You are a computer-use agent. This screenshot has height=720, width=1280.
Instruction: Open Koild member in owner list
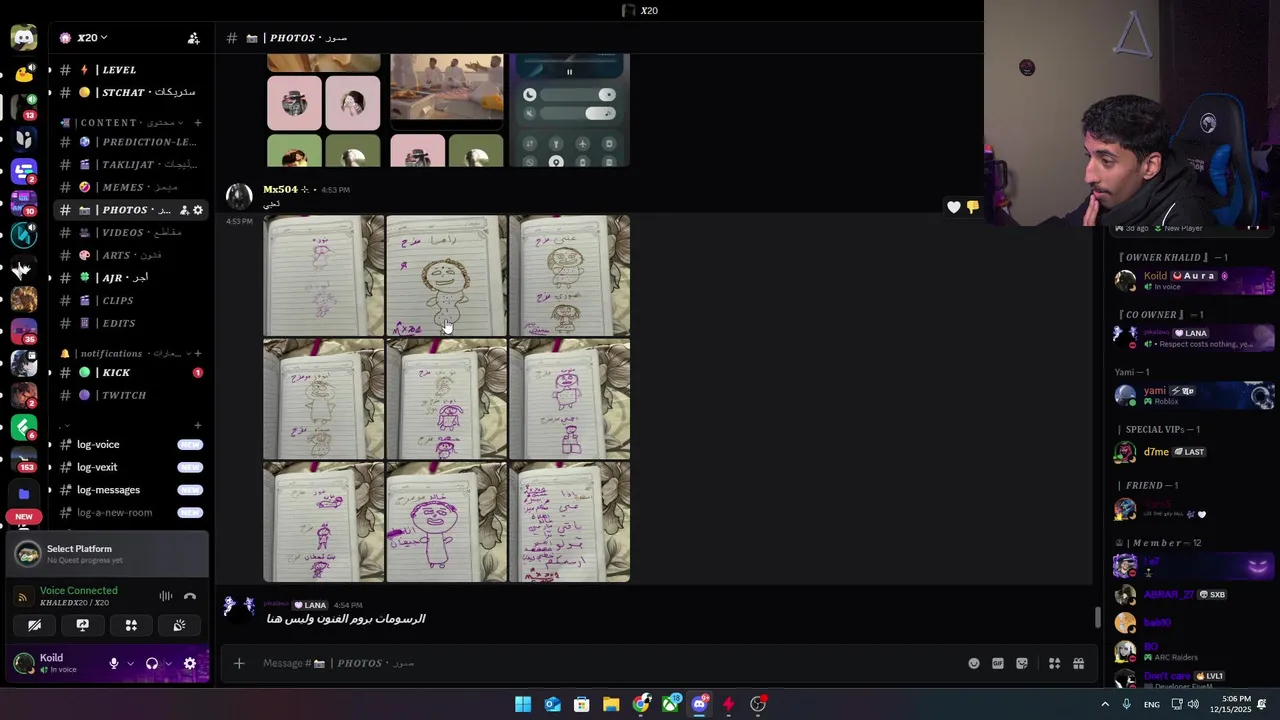1195,281
